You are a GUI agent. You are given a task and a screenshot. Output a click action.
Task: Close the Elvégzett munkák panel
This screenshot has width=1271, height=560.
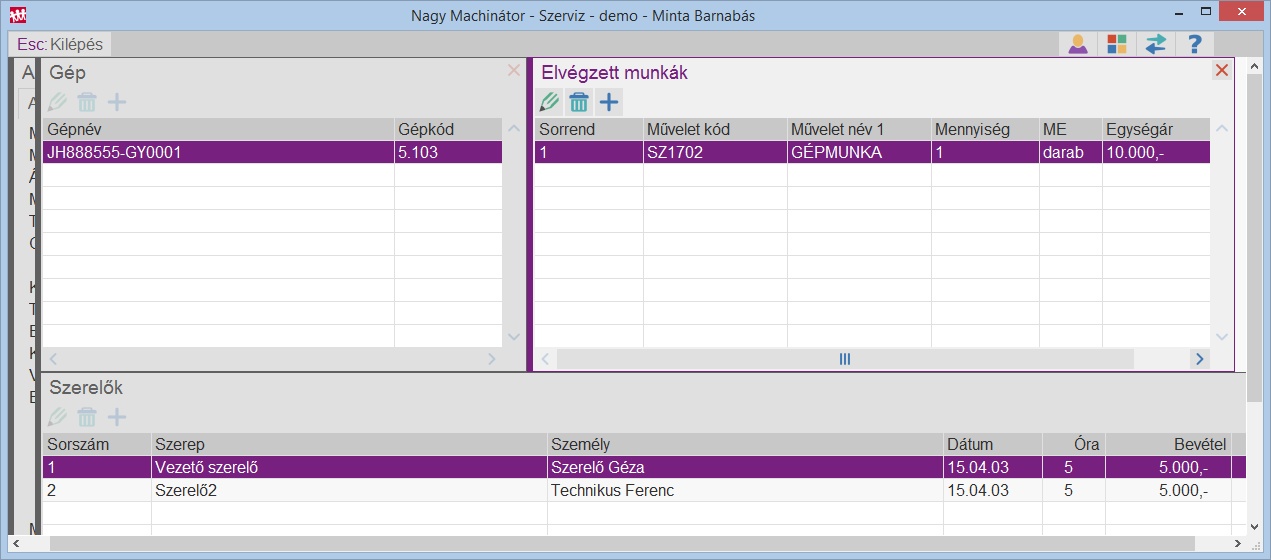1221,70
